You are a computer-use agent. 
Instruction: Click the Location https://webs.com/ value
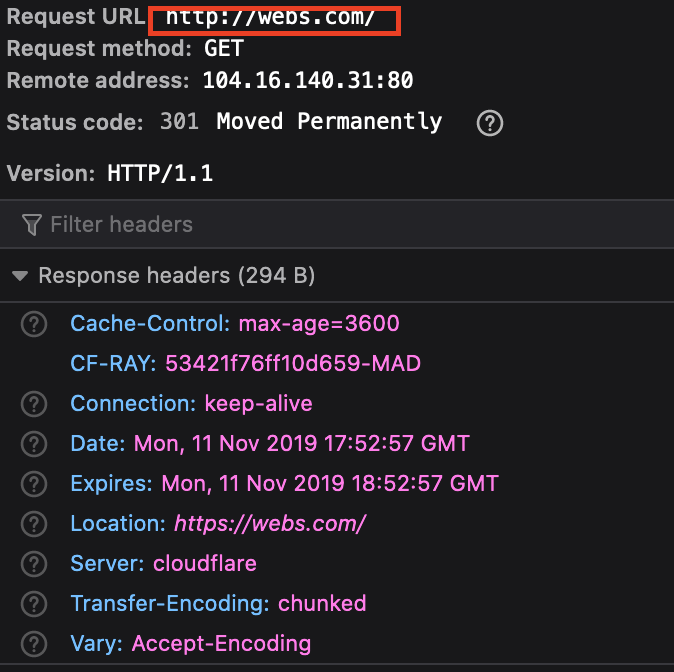tap(270, 524)
